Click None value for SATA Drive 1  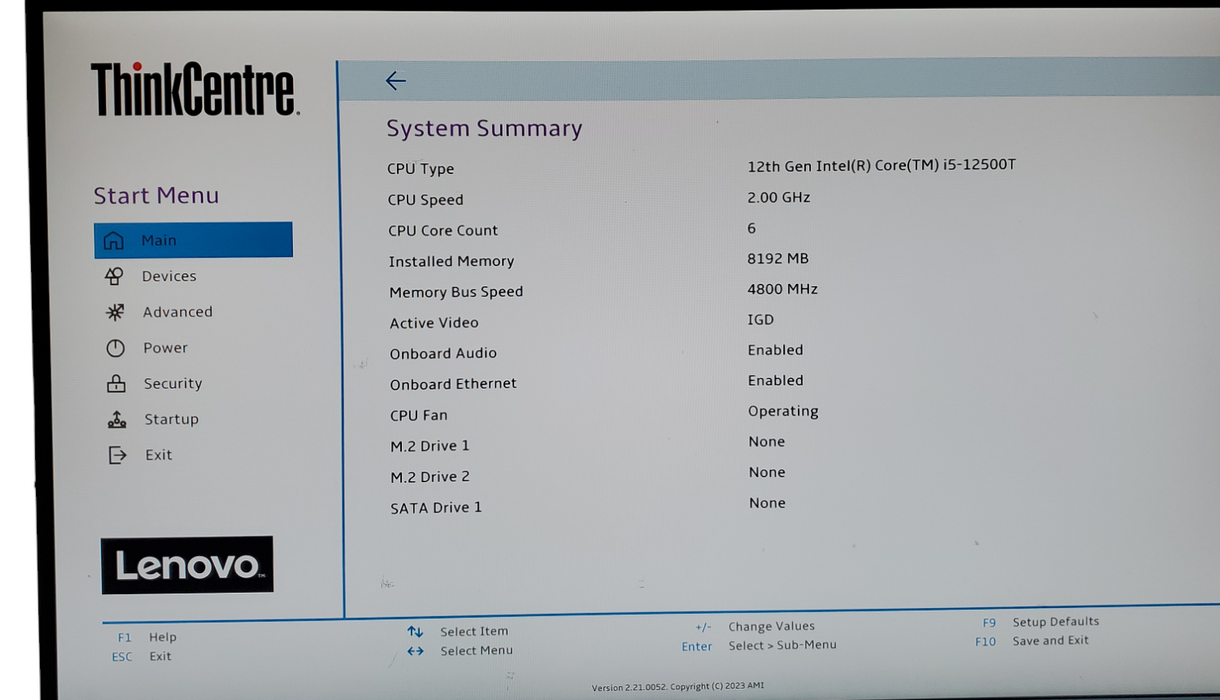[x=767, y=503]
